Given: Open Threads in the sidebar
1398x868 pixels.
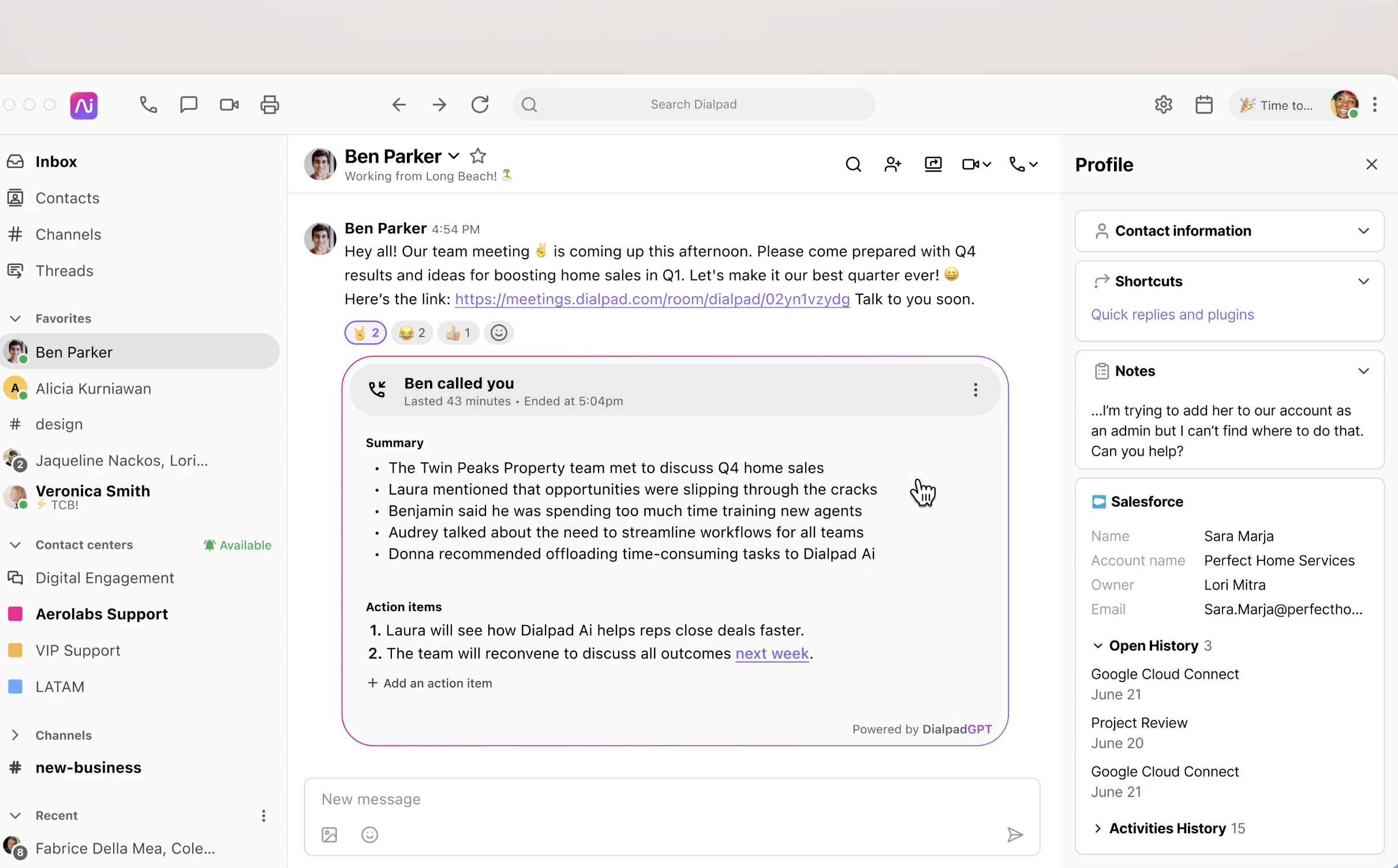Looking at the screenshot, I should (x=64, y=271).
